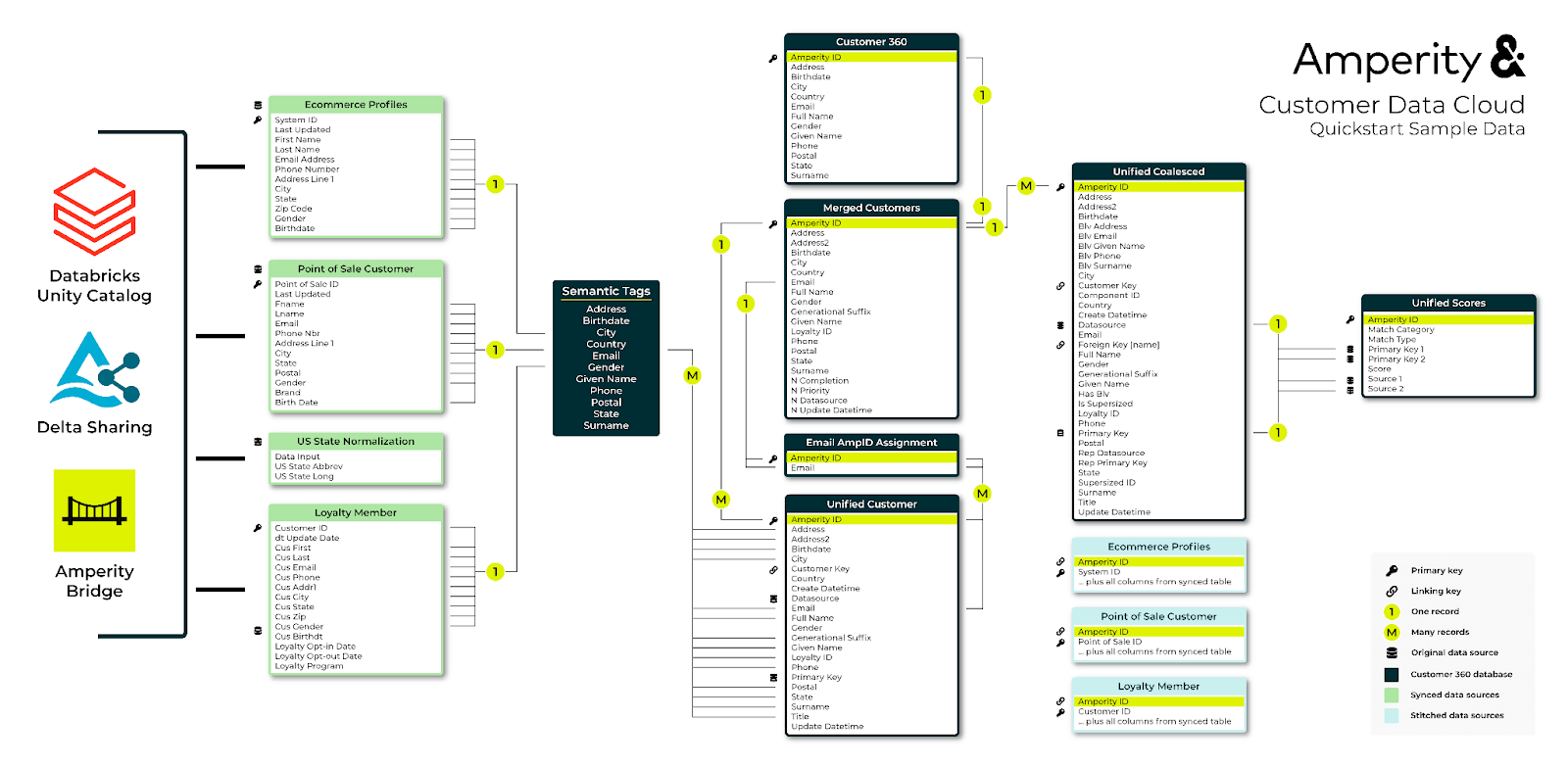Screen dimensions: 1568x768
Task: Select the blue Point of Sale Customer stitched header
Action: point(1158,616)
